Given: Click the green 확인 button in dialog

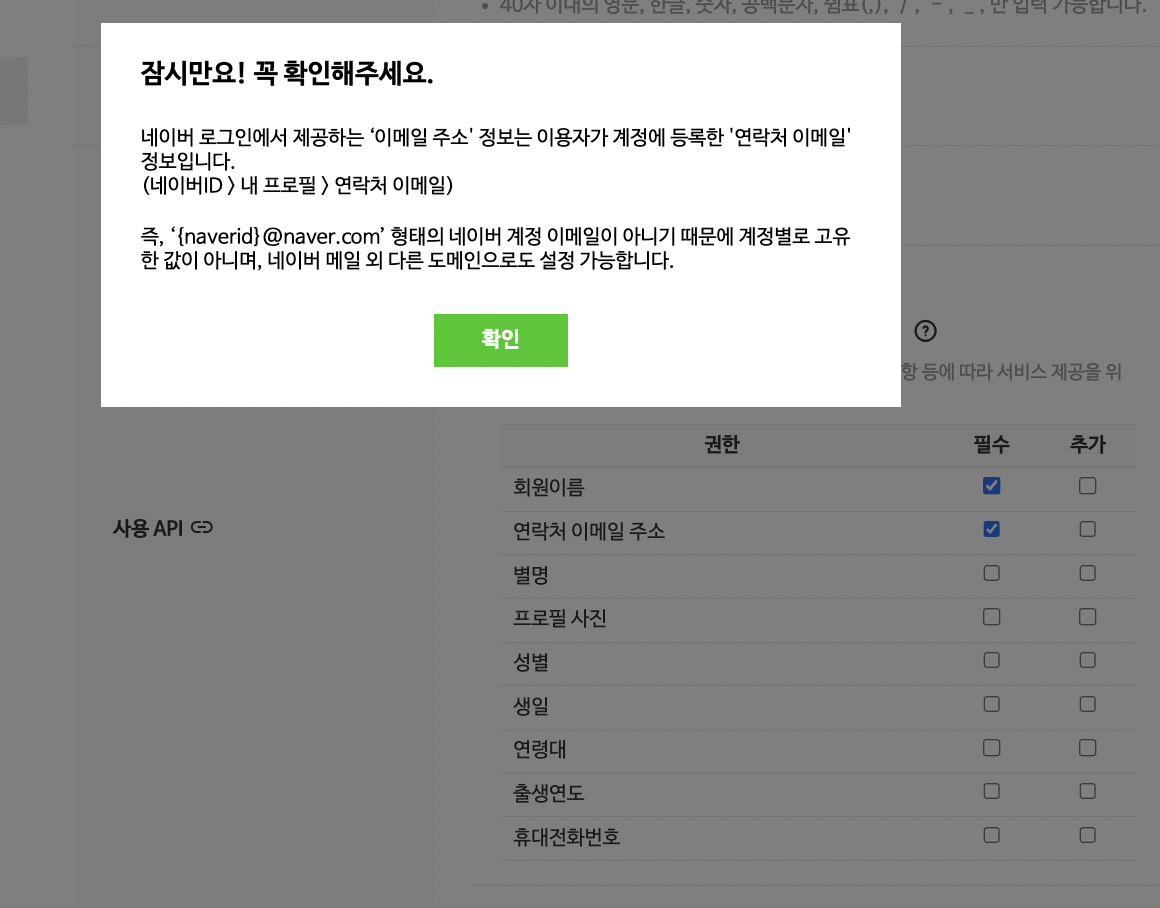Looking at the screenshot, I should tap(501, 340).
